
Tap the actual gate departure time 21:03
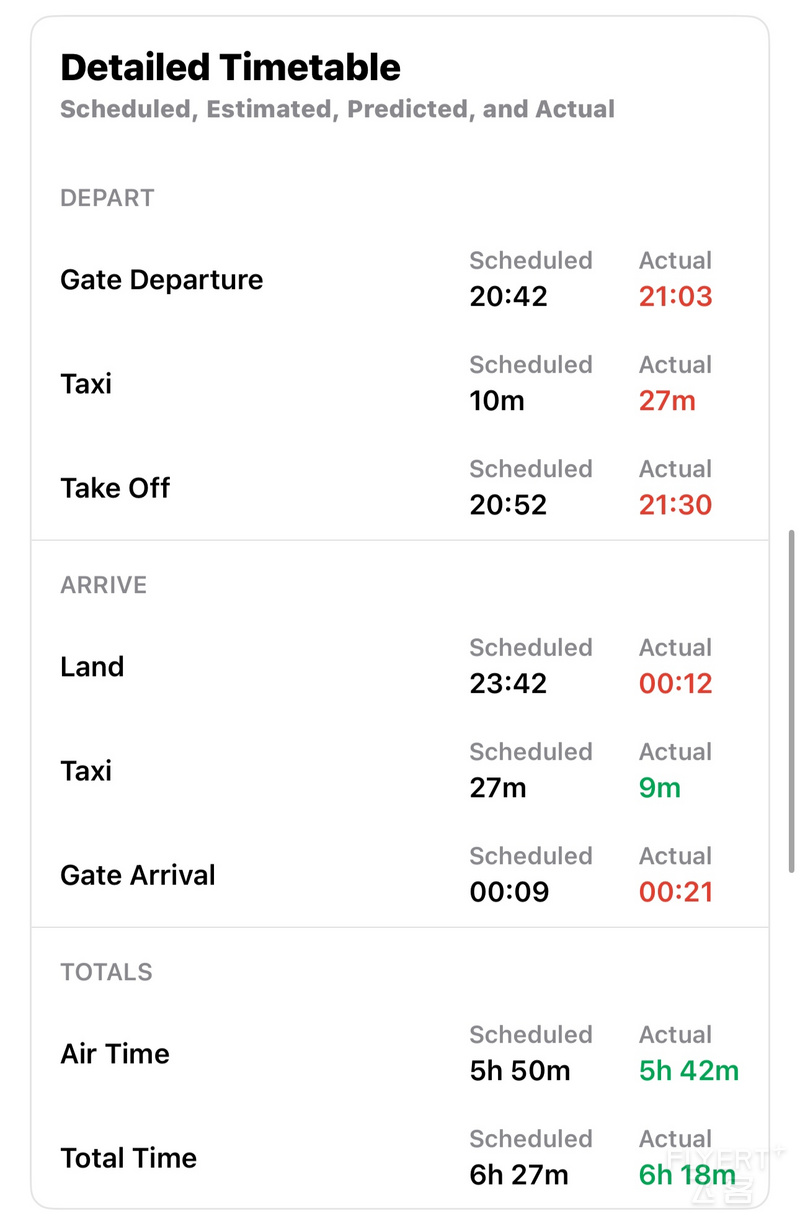point(676,296)
